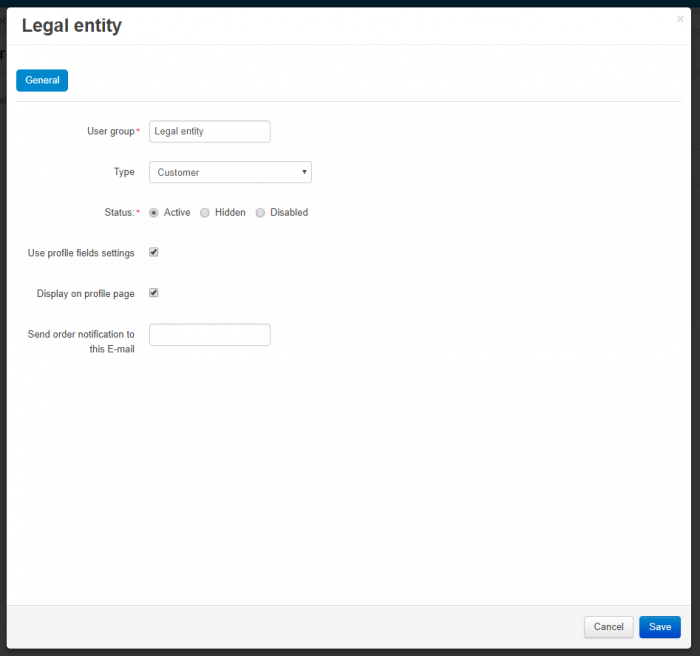Toggle Use profile fields settings checkbox
Screen dimensions: 700x656
(x=154, y=252)
